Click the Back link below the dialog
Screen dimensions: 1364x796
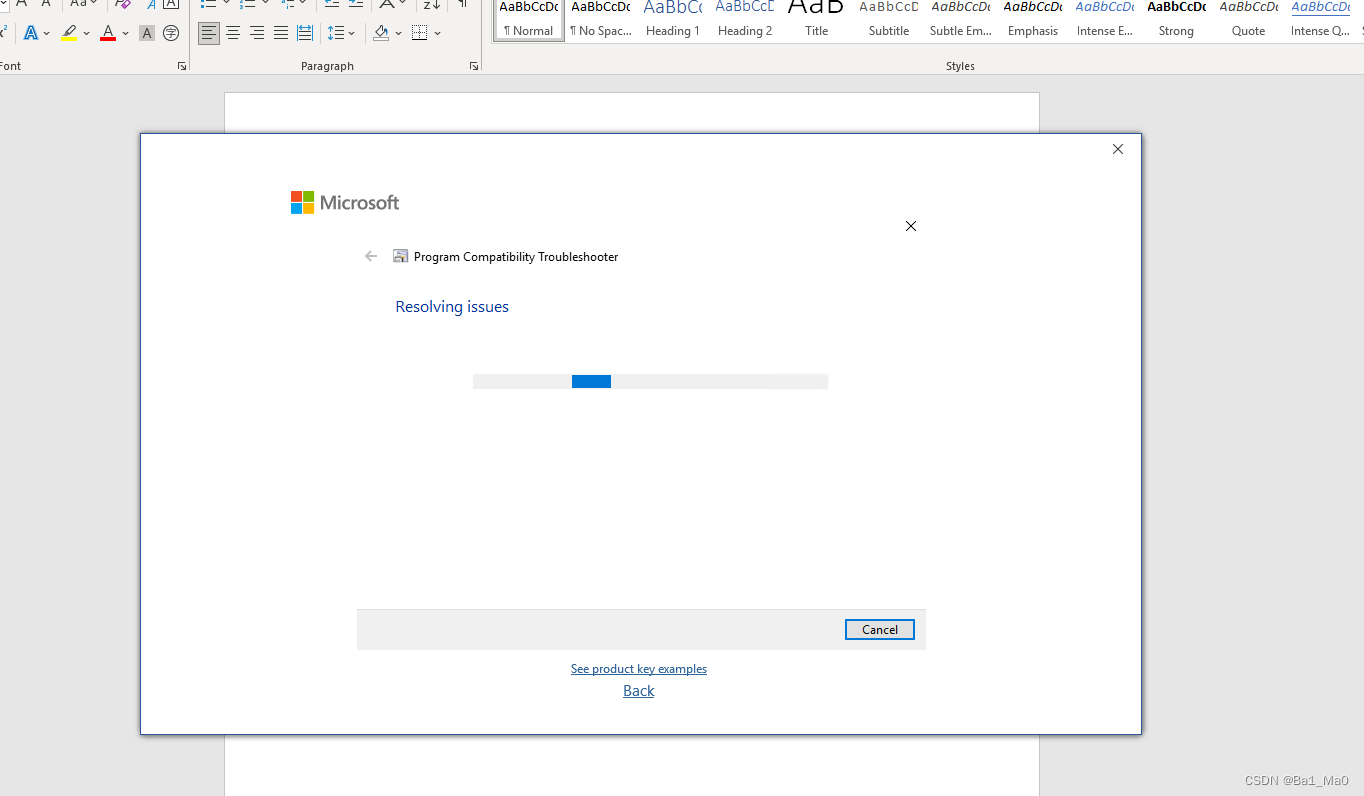point(639,691)
